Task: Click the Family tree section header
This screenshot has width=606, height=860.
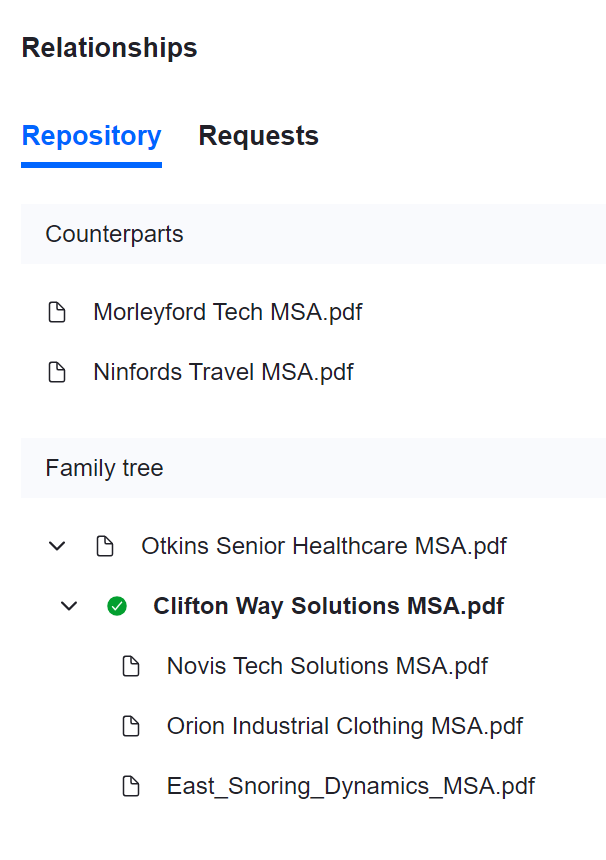Action: [x=104, y=468]
